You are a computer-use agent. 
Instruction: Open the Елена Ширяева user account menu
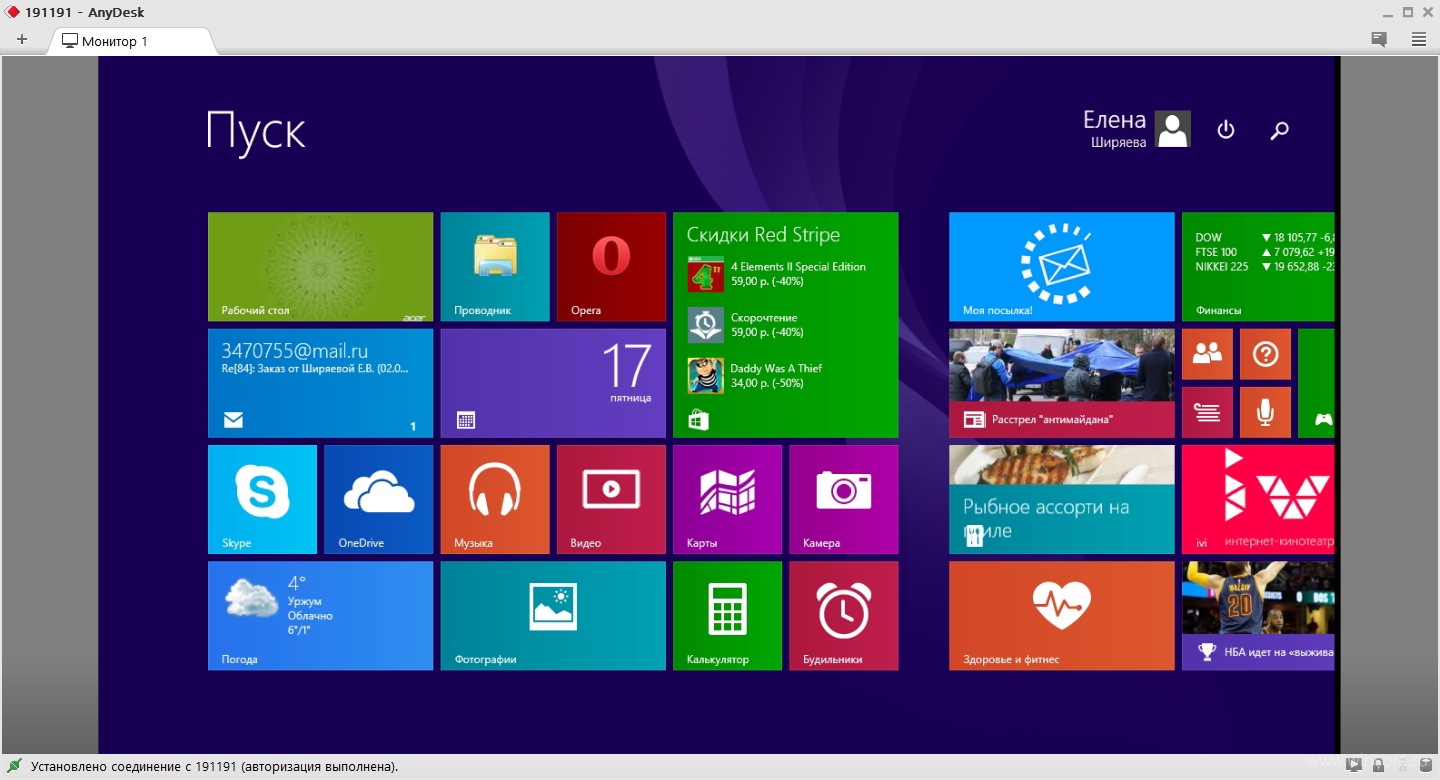1136,129
